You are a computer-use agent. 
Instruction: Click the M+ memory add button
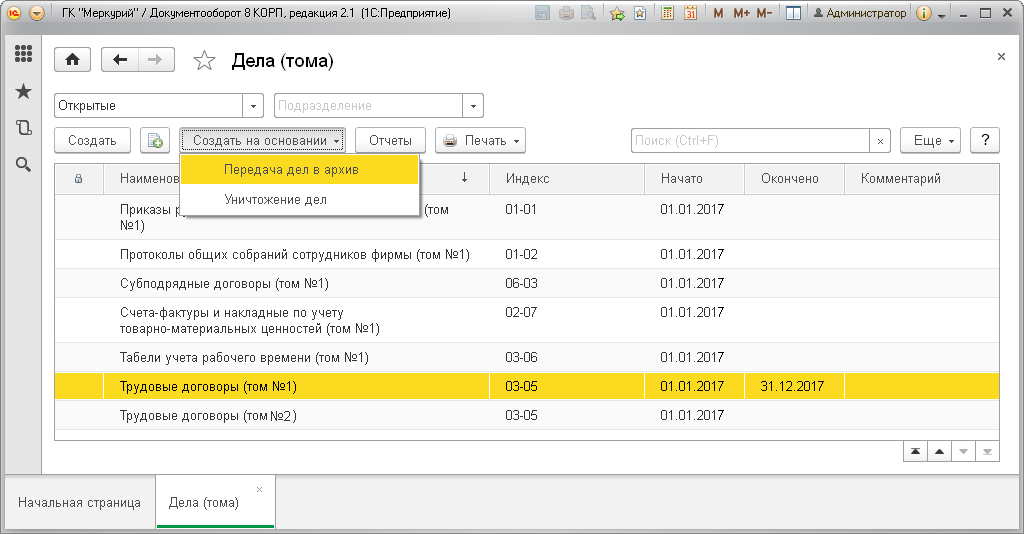pyautogui.click(x=741, y=13)
